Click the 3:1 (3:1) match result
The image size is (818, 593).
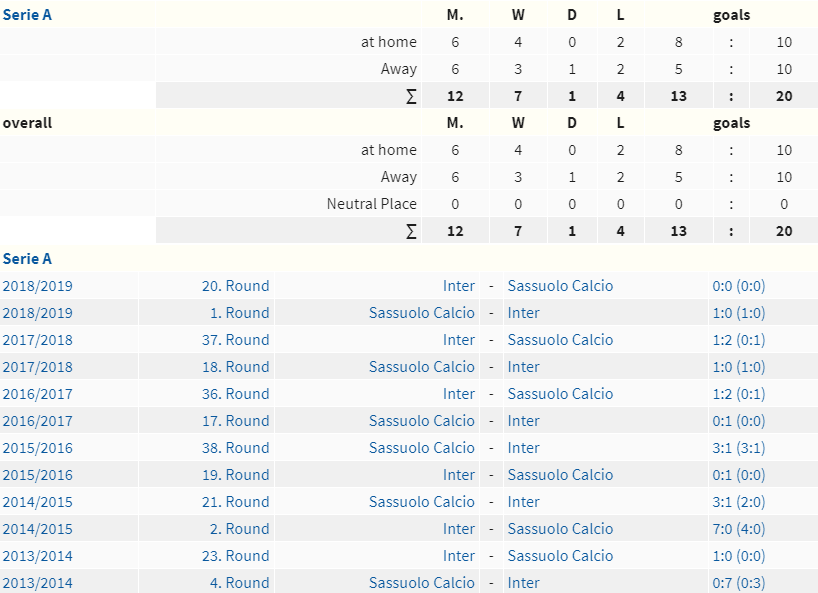[739, 448]
